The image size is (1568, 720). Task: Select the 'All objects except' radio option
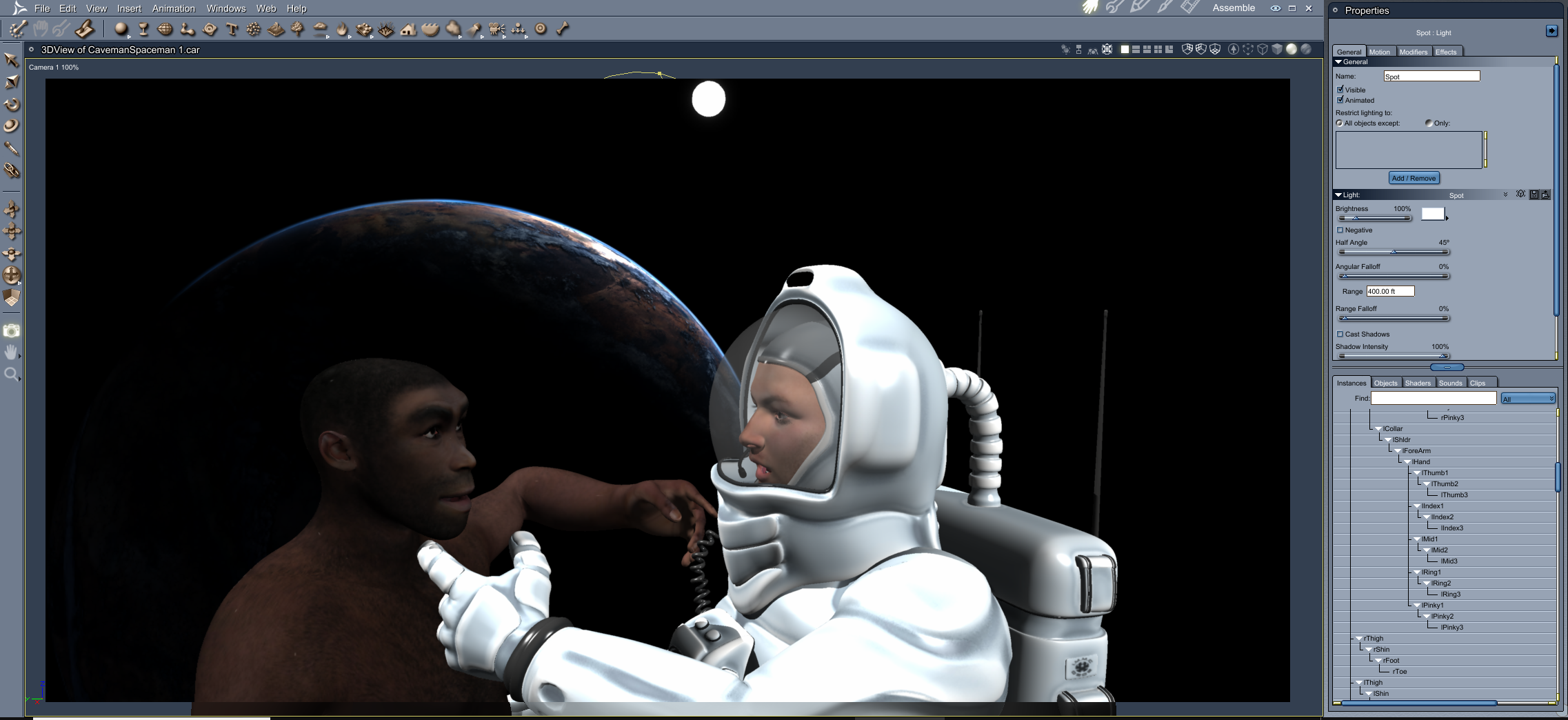[x=1339, y=123]
